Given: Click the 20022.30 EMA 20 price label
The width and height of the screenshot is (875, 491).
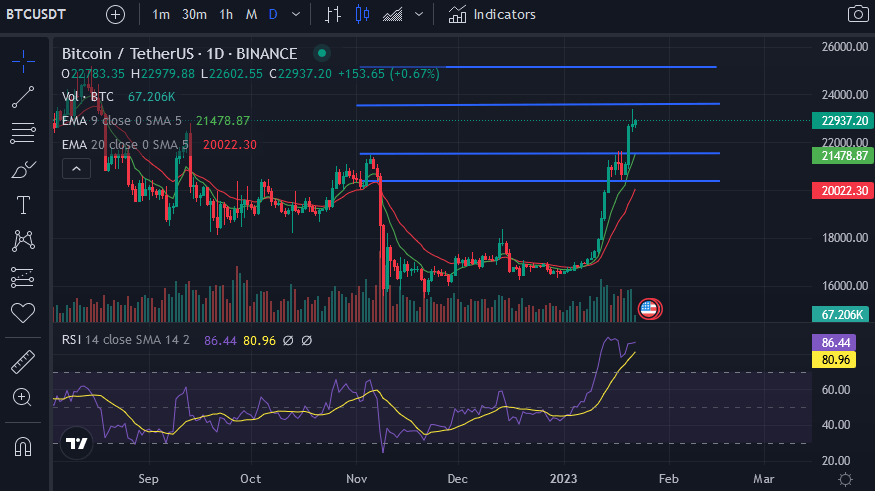Looking at the screenshot, I should pyautogui.click(x=843, y=191).
